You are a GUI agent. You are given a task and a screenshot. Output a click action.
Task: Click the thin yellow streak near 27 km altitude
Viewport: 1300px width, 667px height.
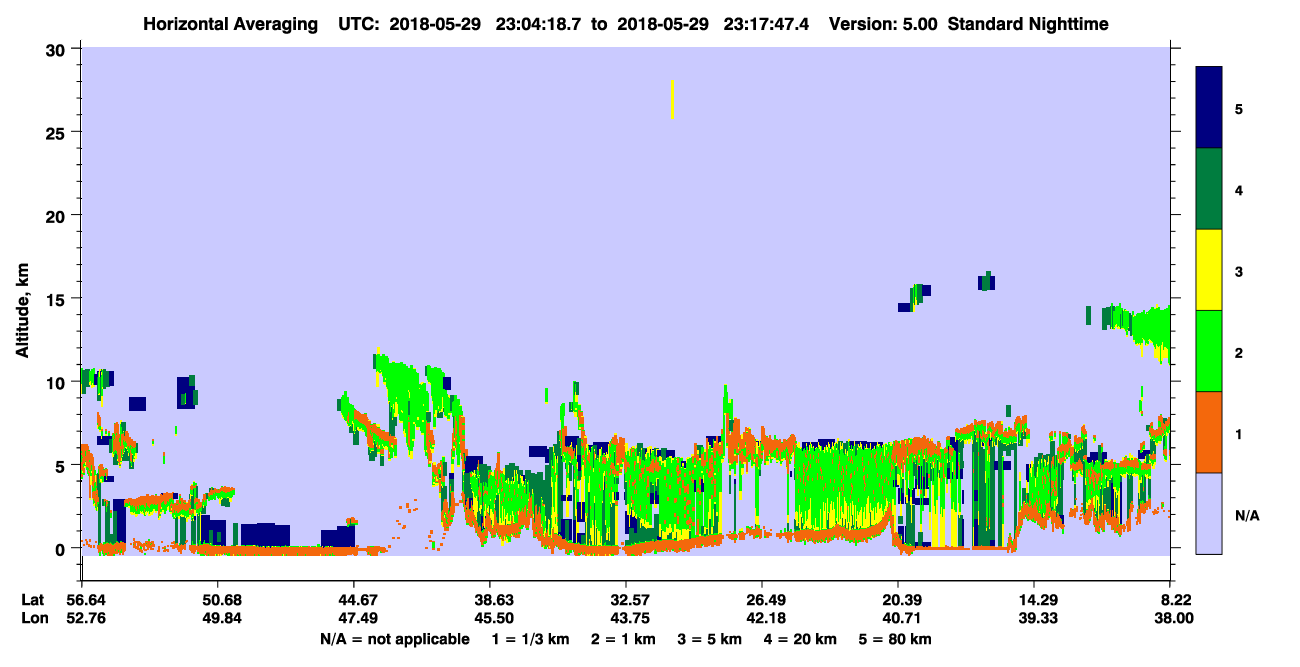point(672,99)
